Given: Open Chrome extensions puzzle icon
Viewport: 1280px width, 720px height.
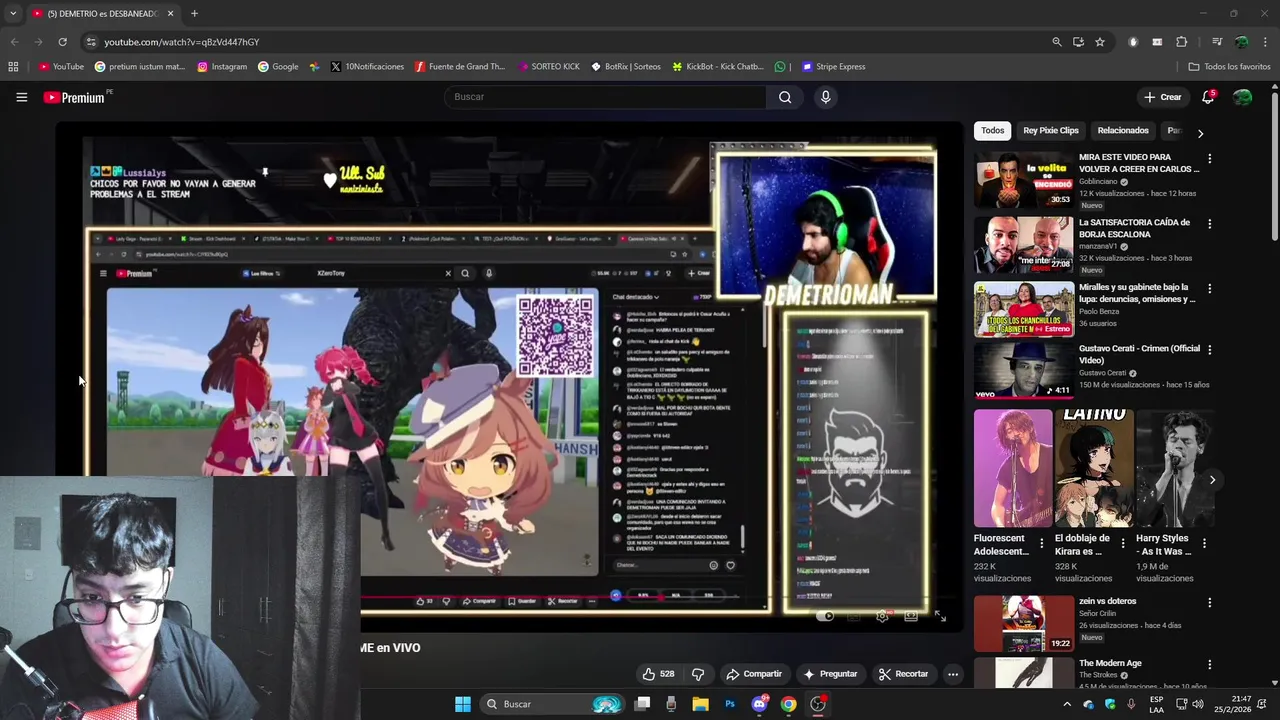Looking at the screenshot, I should pos(1182,42).
